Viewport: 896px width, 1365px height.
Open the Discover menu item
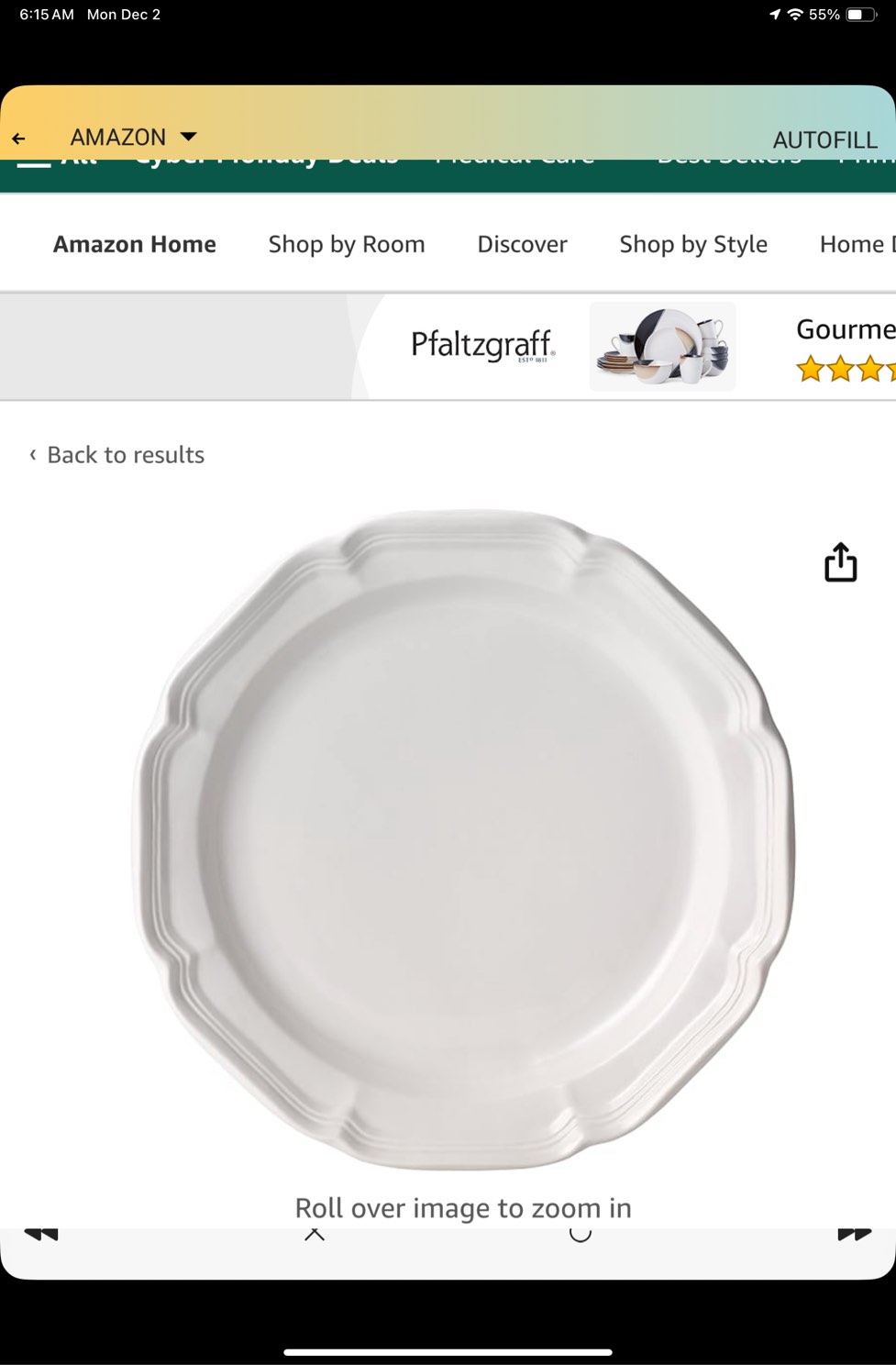(522, 244)
